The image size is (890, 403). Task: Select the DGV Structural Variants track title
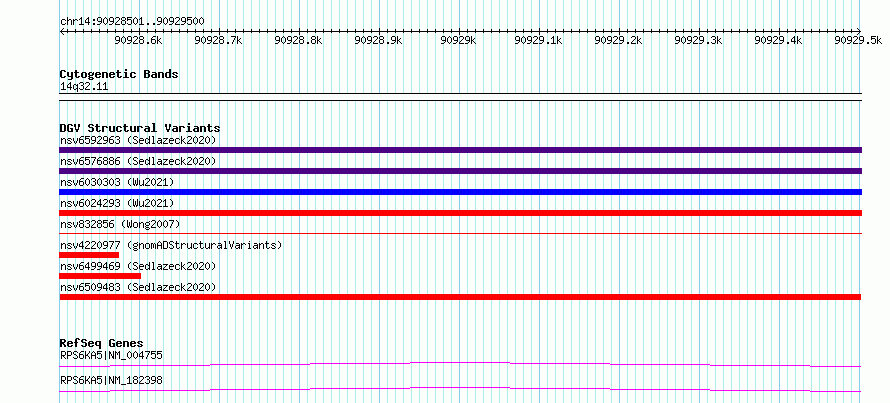(x=140, y=128)
